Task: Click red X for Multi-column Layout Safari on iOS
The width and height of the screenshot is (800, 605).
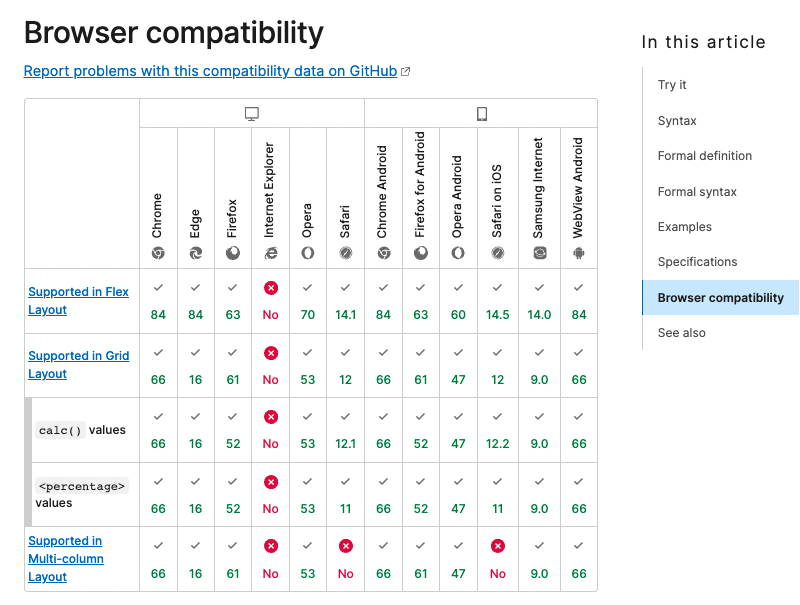Action: point(497,546)
